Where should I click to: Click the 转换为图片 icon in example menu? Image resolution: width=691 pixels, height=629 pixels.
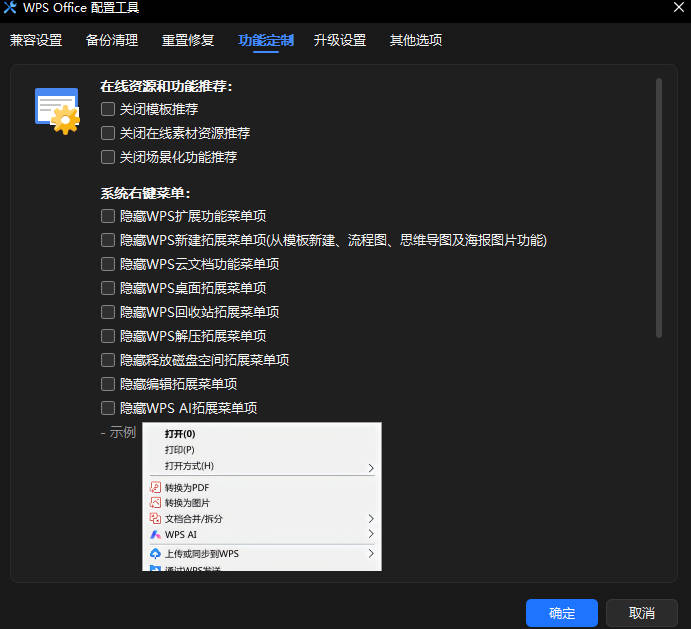pos(155,503)
